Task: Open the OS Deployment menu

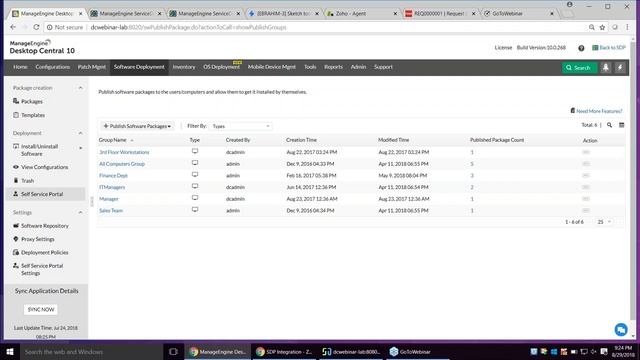Action: point(221,67)
